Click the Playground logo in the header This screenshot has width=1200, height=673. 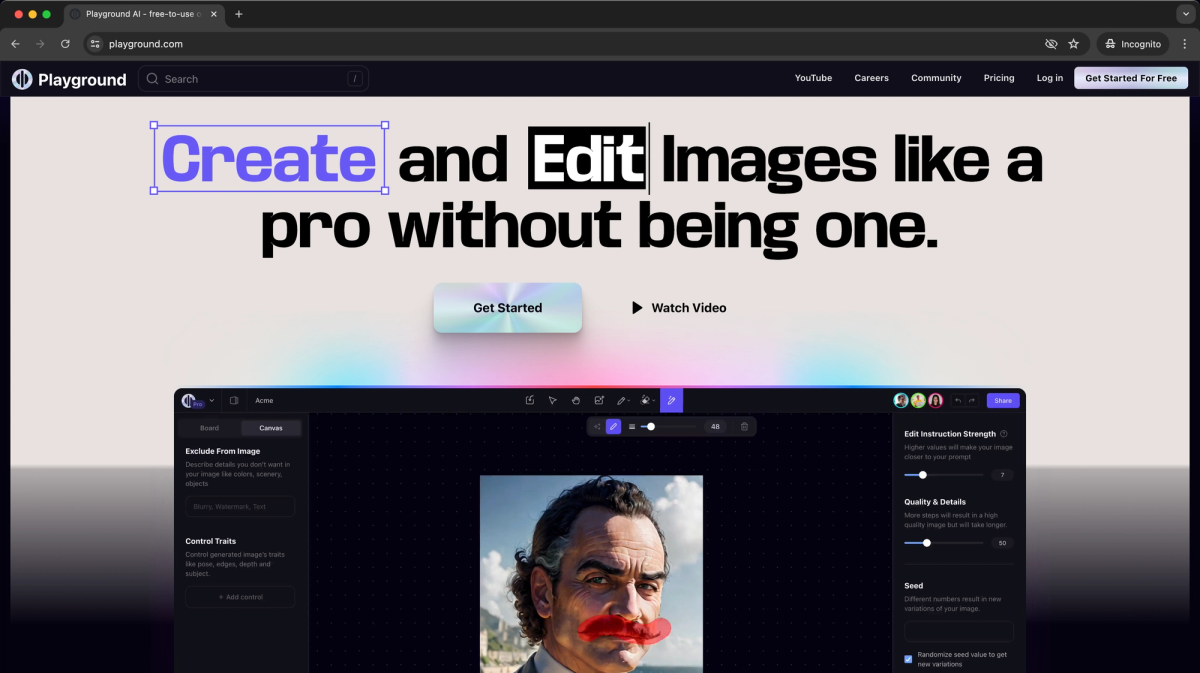pos(69,79)
